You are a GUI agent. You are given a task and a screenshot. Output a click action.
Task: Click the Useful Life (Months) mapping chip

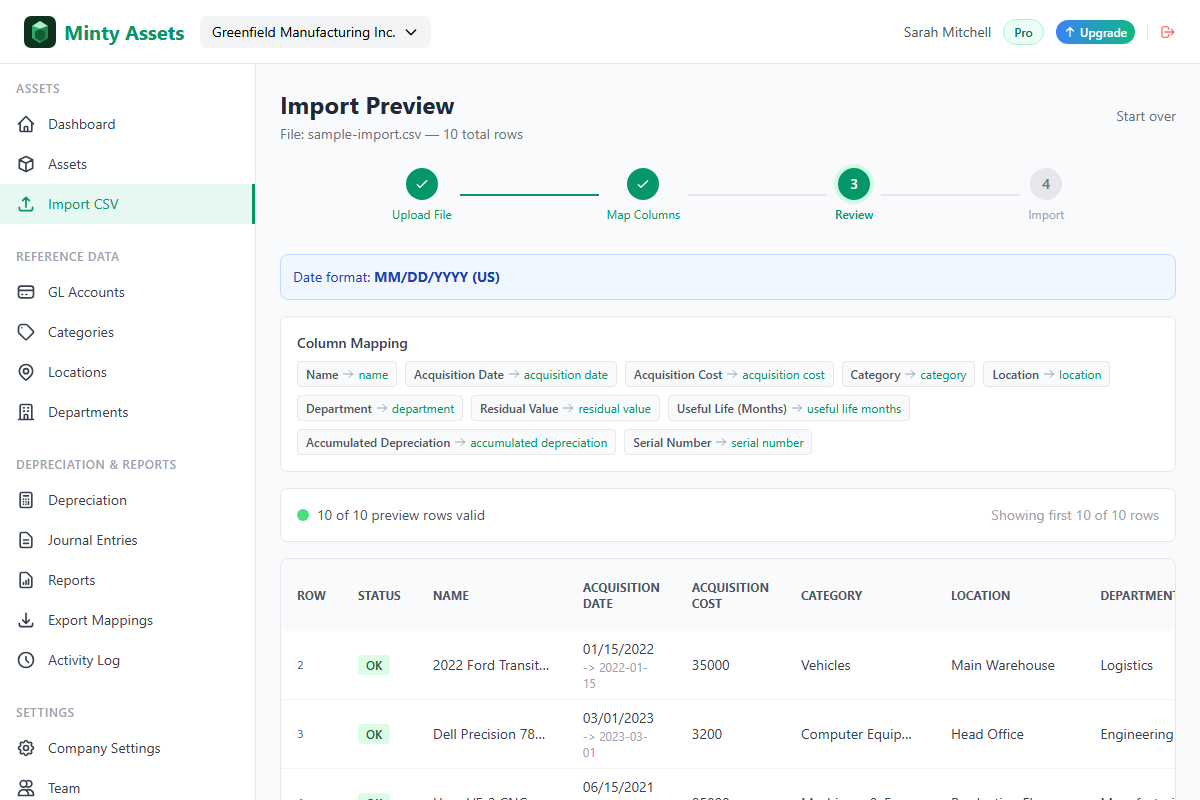(789, 409)
